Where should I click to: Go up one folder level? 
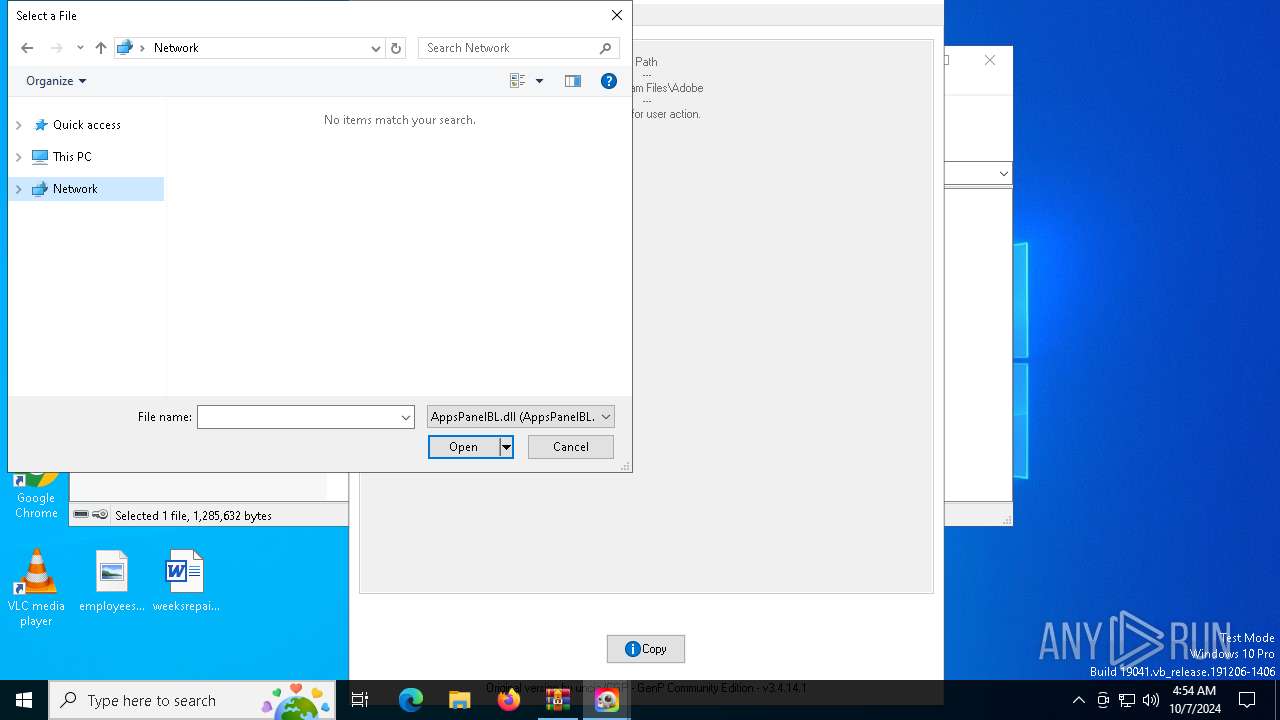coord(101,48)
